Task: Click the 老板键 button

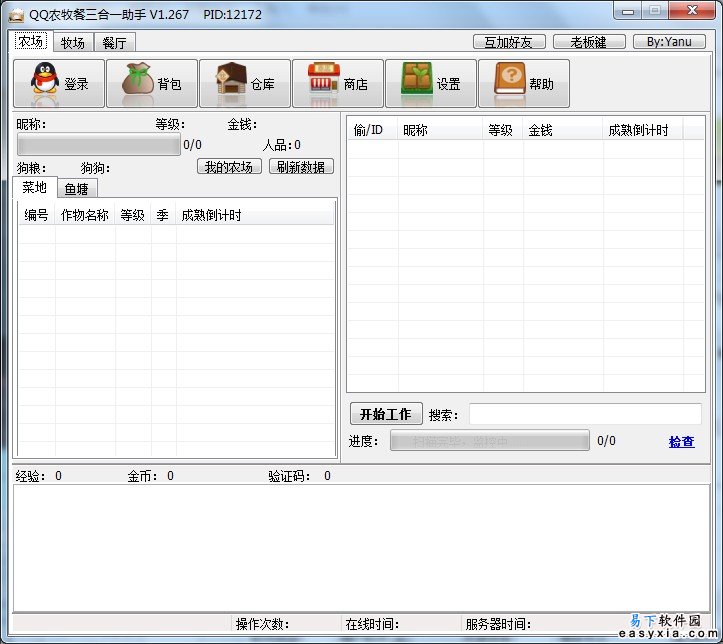Action: [589, 42]
